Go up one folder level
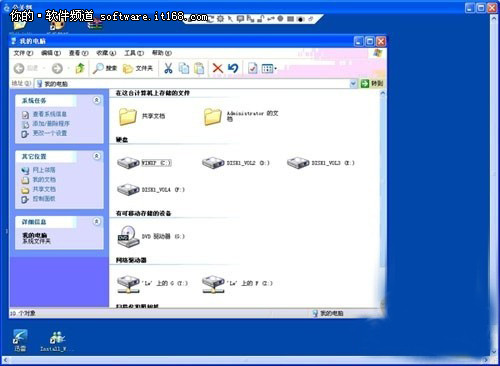 pos(80,68)
